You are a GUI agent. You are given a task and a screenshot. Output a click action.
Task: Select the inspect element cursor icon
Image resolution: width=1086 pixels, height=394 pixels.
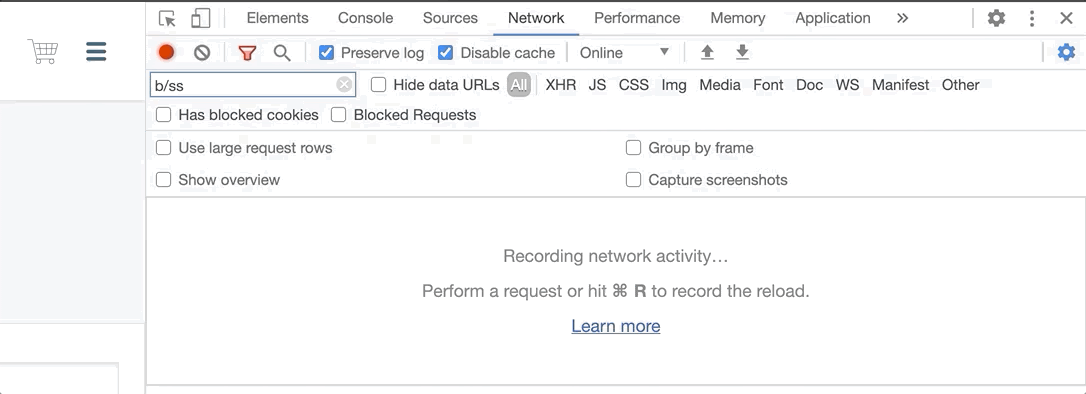tap(167, 19)
